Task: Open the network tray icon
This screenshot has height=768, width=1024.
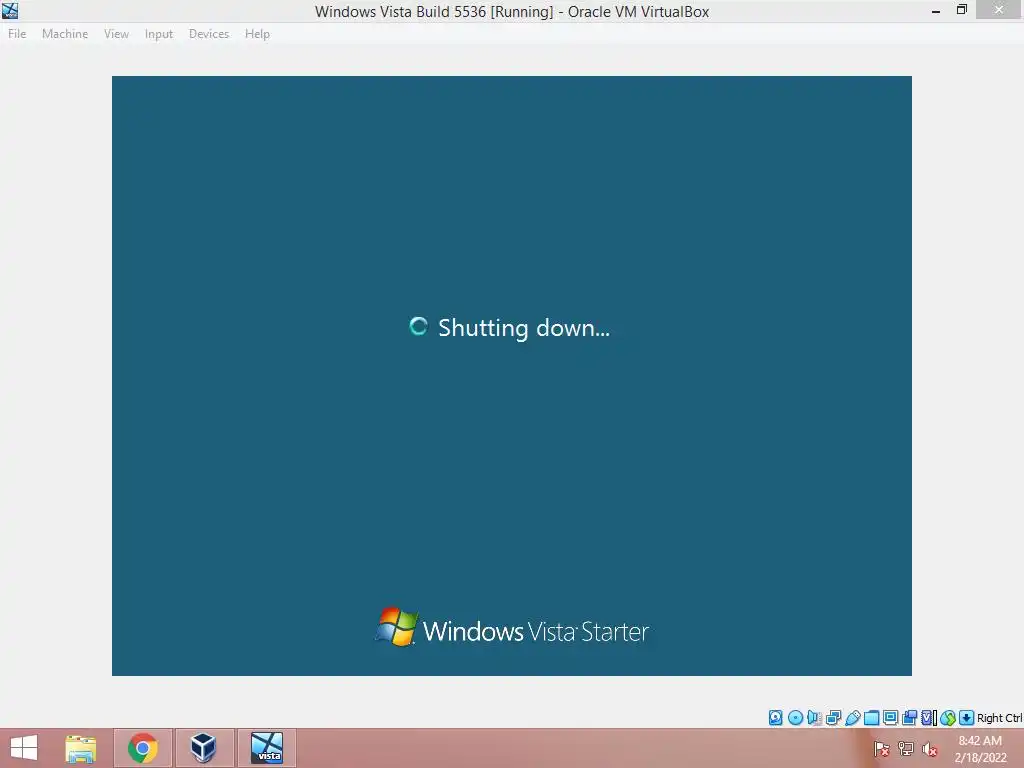Action: click(x=906, y=749)
